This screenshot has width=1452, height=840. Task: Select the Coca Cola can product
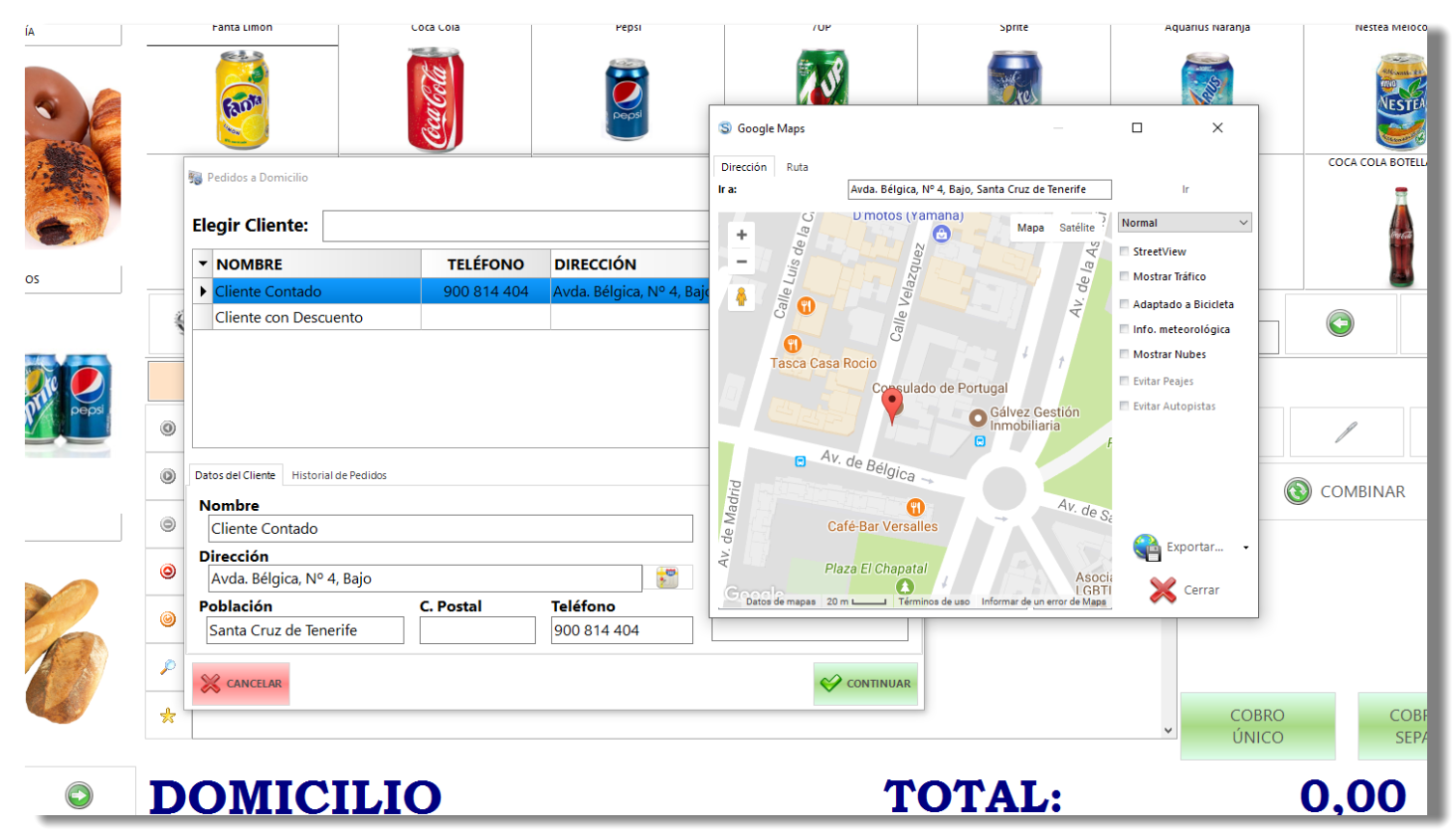[436, 99]
